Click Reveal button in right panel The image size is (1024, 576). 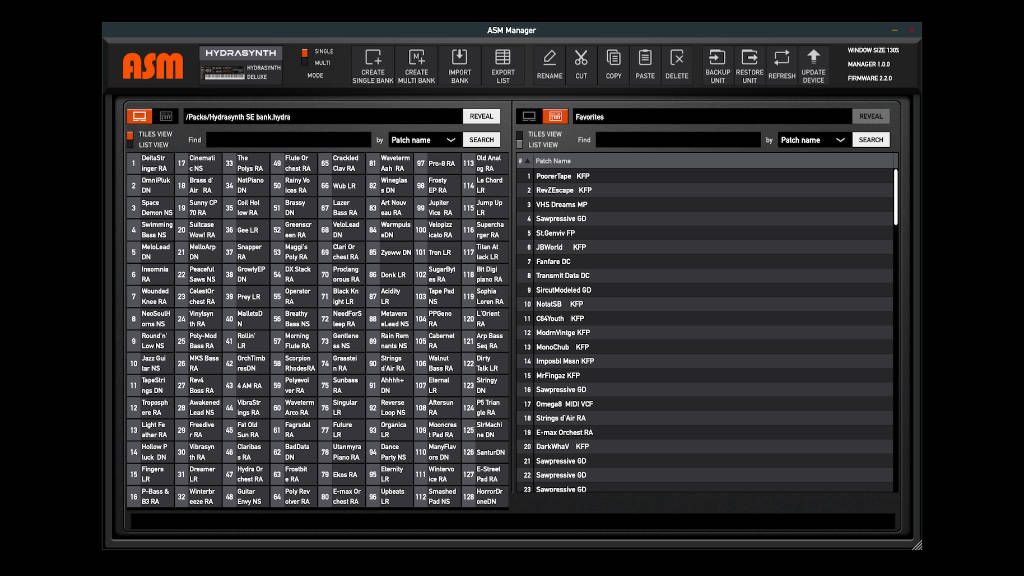(871, 116)
